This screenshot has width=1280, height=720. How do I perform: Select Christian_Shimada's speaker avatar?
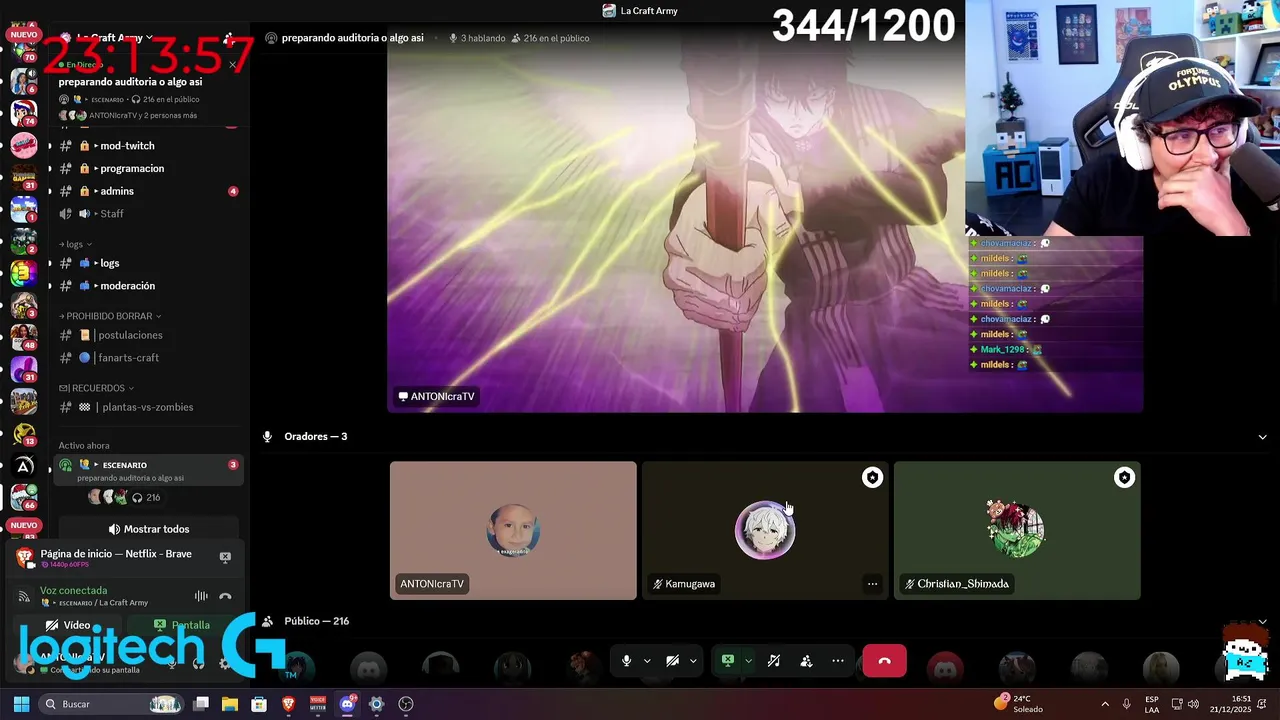click(1016, 529)
